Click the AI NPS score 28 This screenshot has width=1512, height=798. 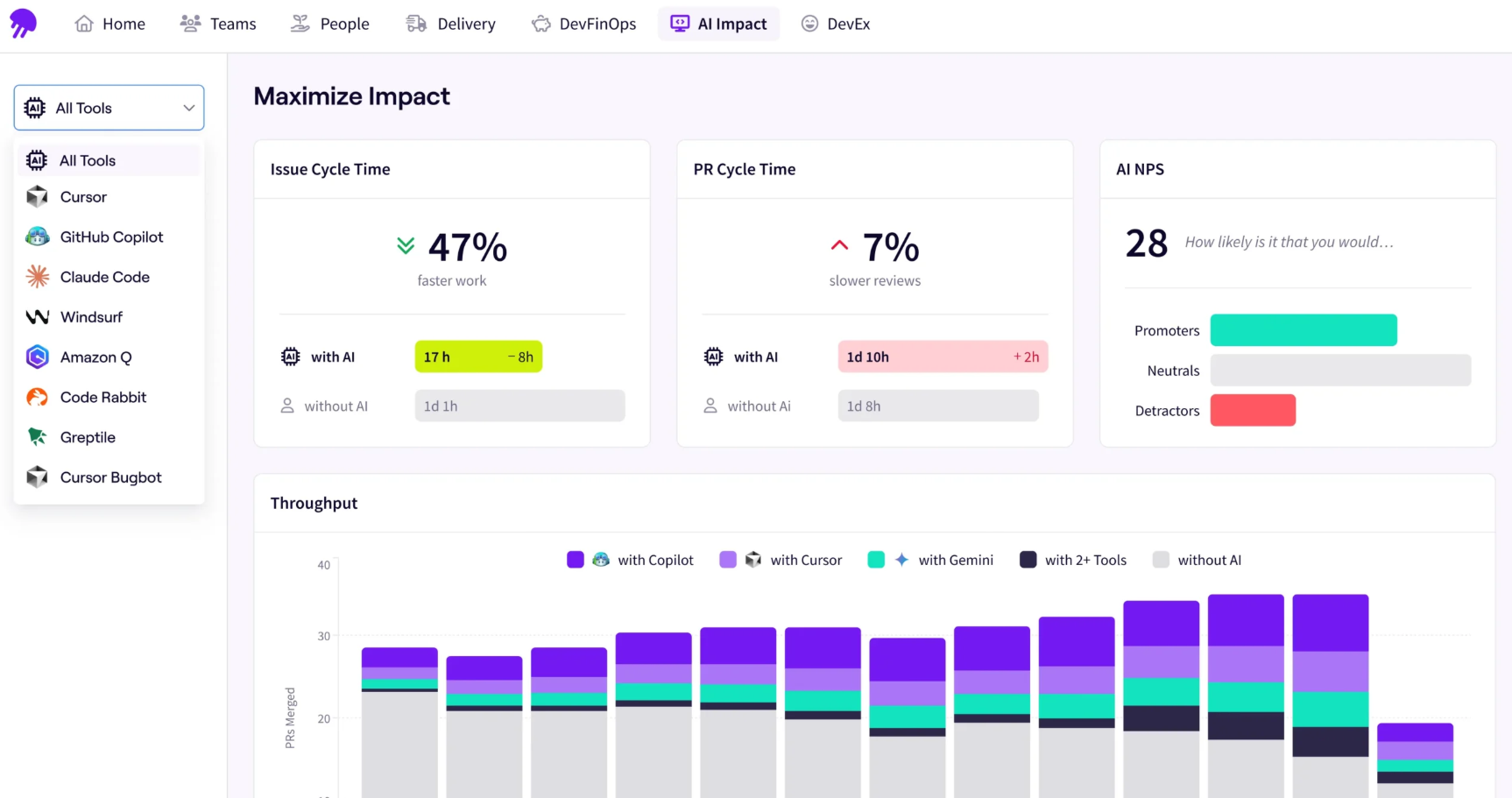click(1147, 244)
